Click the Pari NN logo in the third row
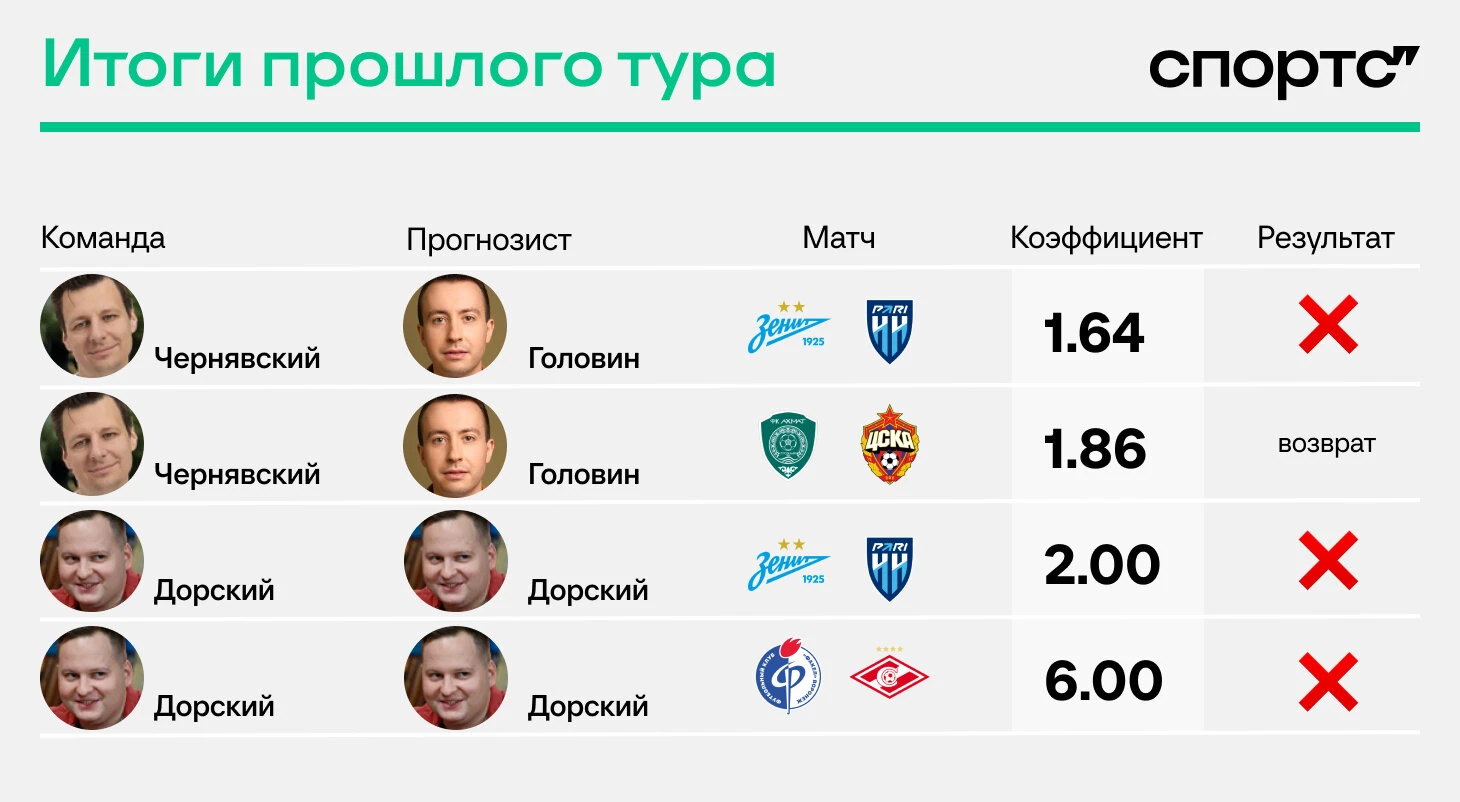This screenshot has width=1460, height=802. (889, 568)
